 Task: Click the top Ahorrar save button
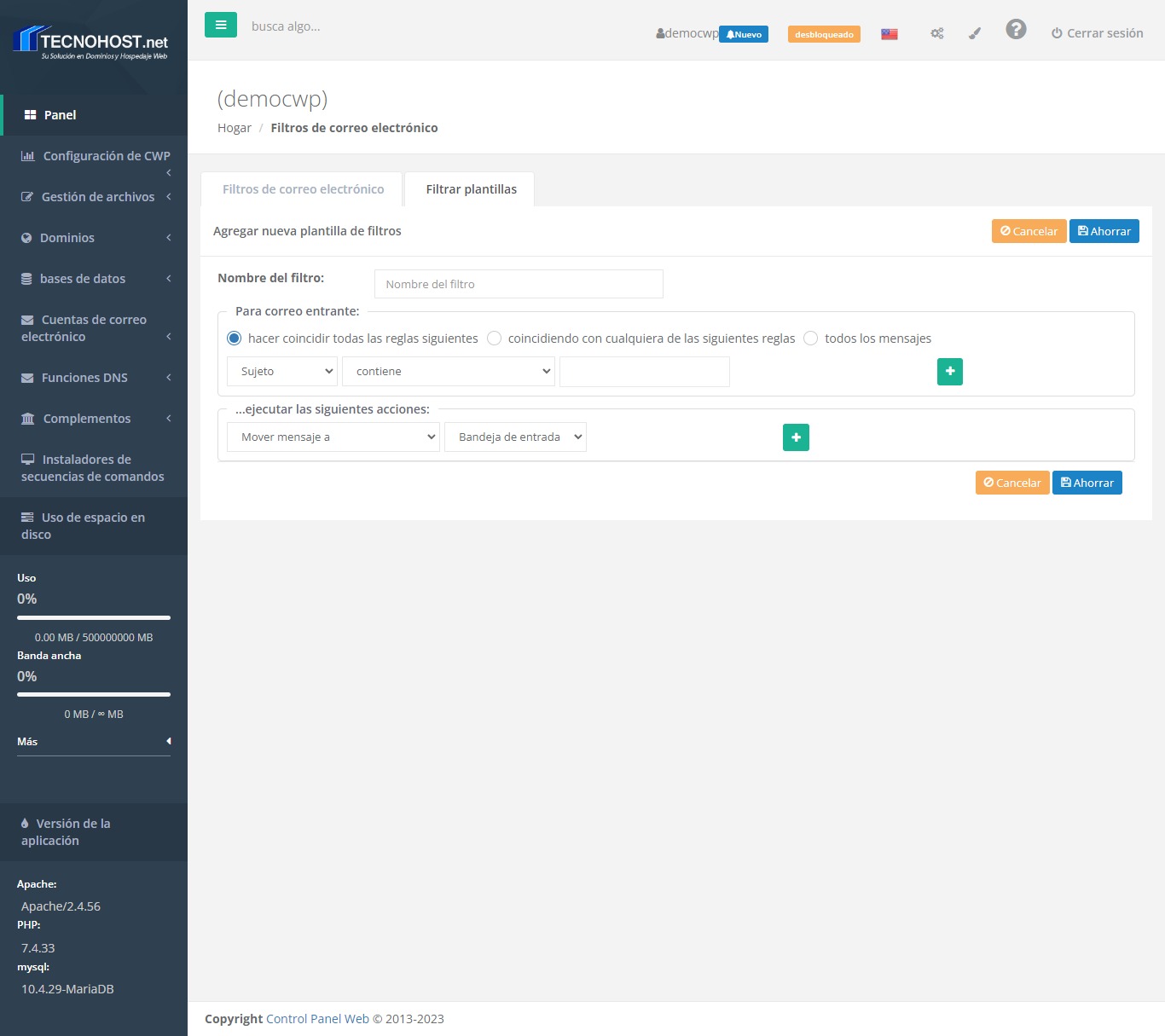[1104, 231]
